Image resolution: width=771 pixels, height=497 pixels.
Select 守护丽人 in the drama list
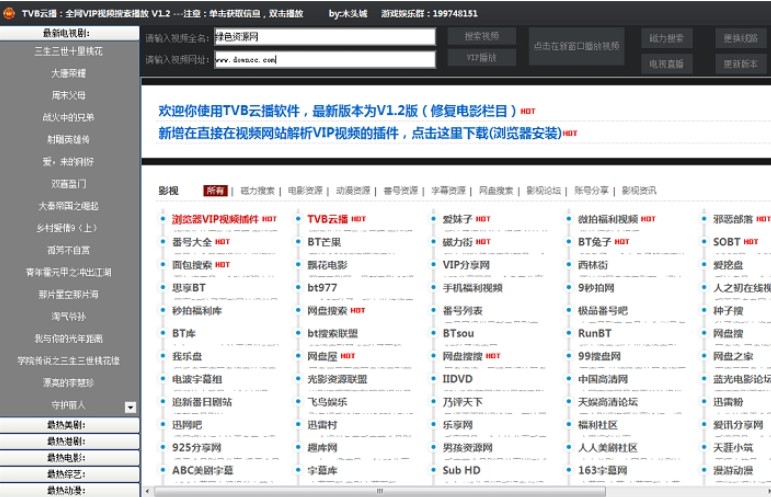[x=68, y=405]
